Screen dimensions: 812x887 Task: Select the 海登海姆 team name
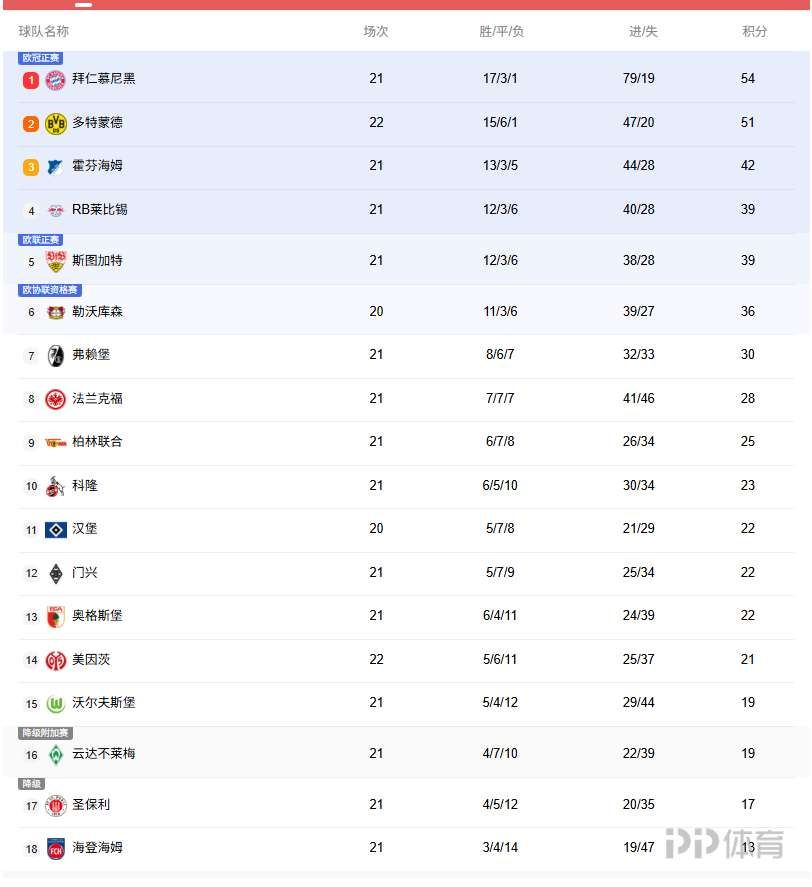coord(98,847)
